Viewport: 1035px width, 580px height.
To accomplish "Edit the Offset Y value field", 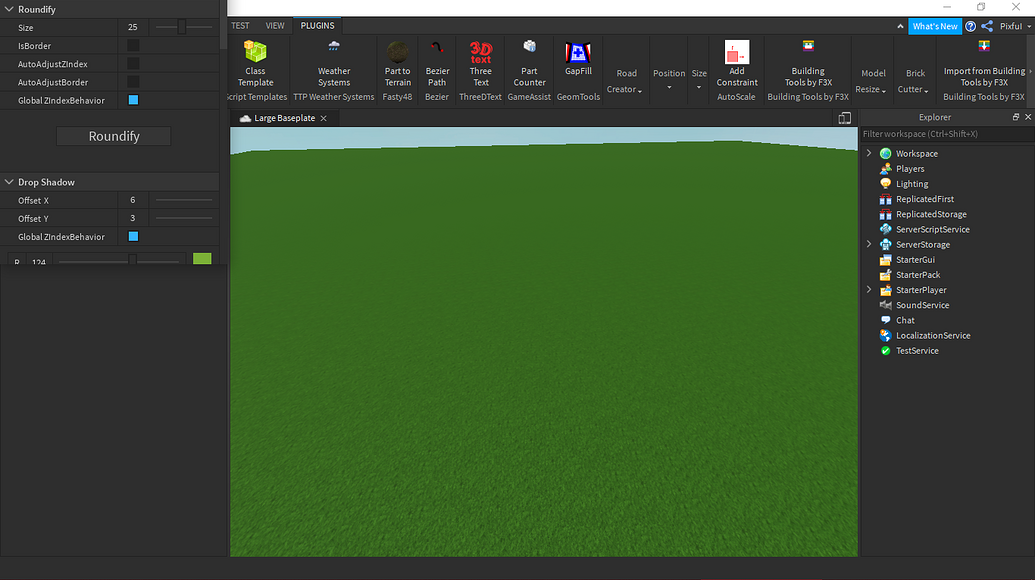I will (x=133, y=218).
